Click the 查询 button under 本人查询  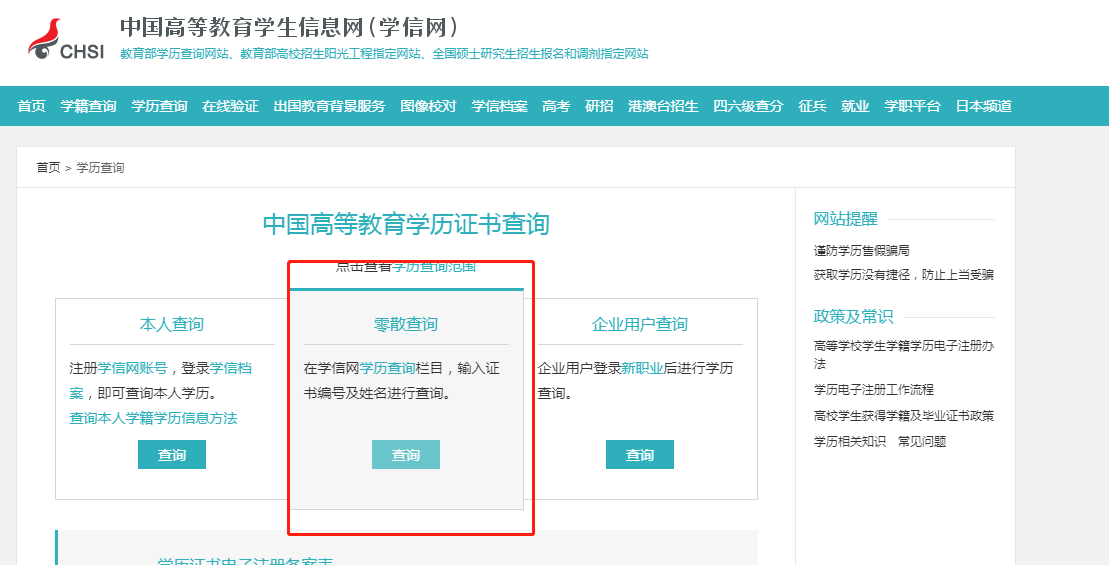pos(172,455)
